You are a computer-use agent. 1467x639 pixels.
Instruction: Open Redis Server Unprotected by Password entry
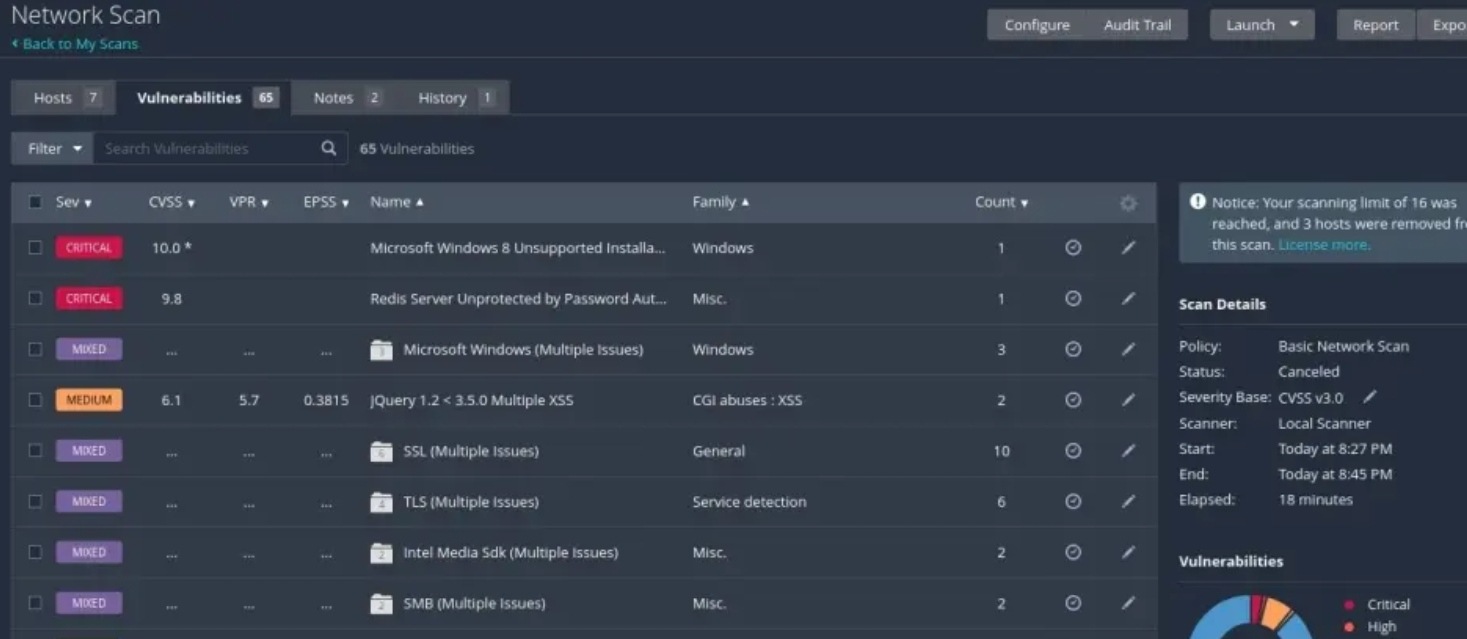point(518,298)
